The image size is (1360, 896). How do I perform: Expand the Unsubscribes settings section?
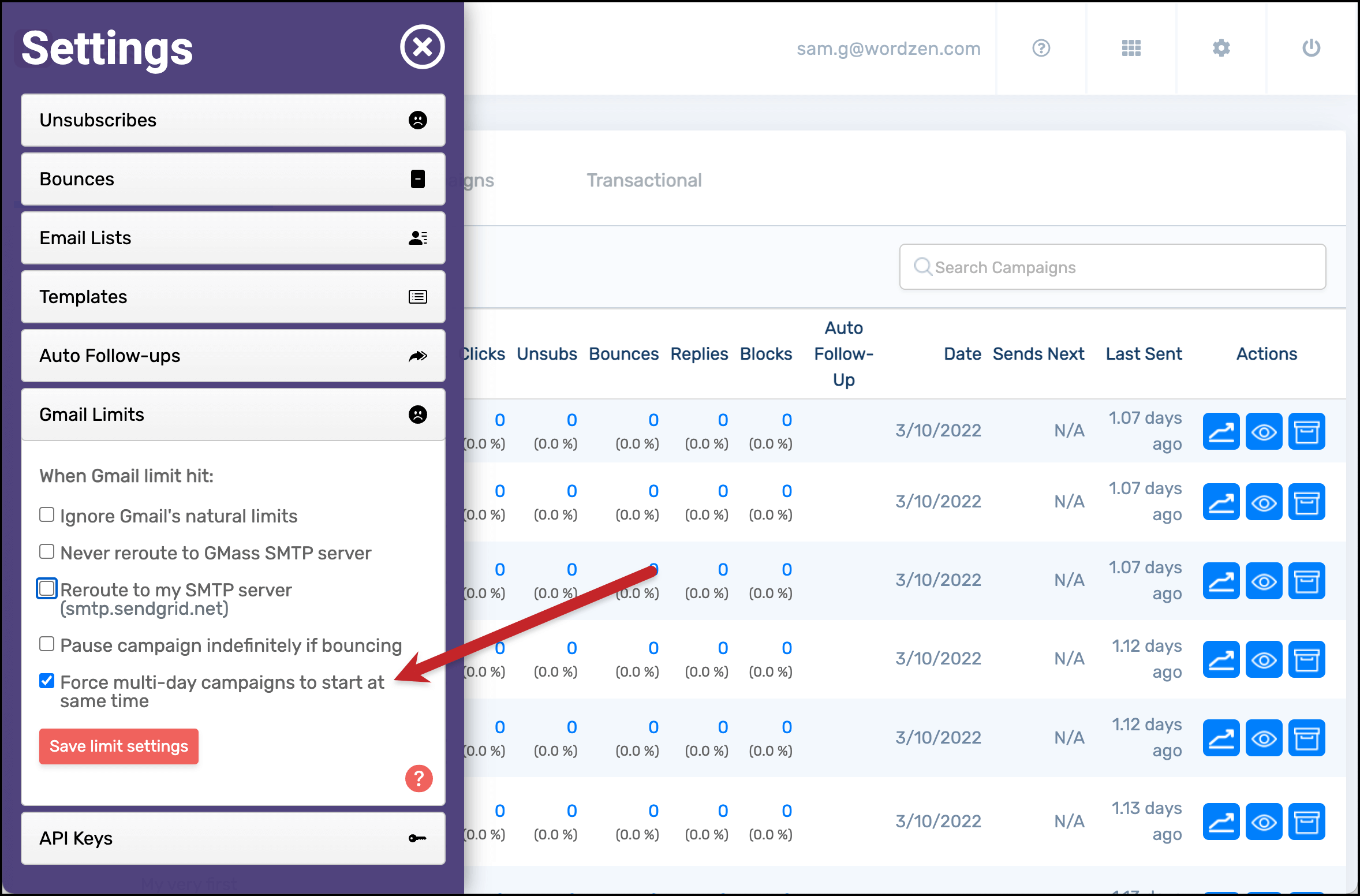pos(233,120)
